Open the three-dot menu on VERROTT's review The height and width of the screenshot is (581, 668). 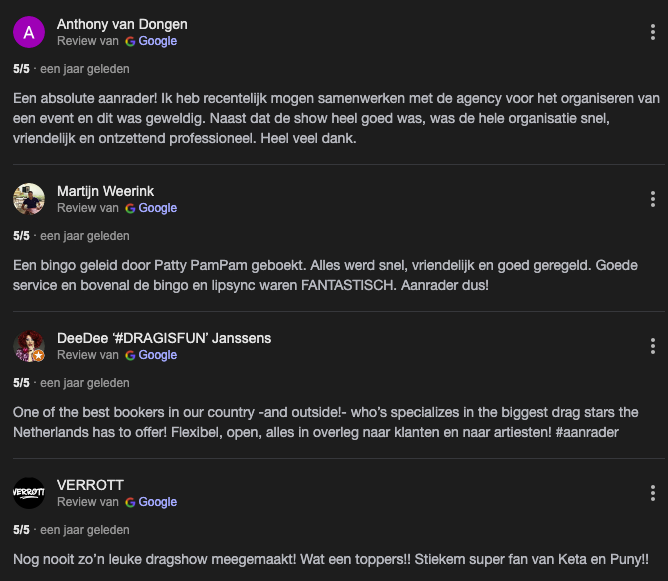652,493
